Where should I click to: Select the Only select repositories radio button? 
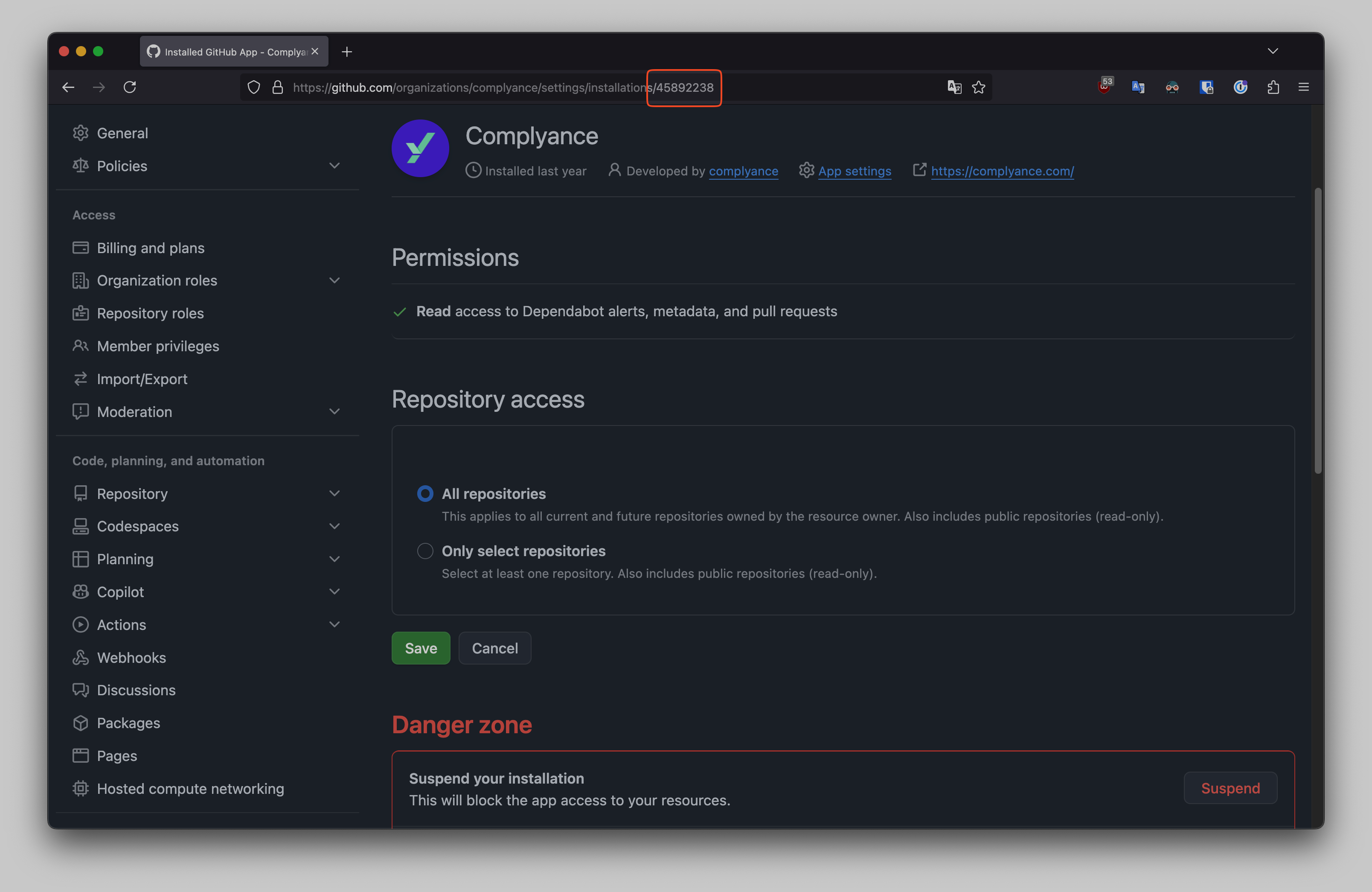(x=425, y=551)
